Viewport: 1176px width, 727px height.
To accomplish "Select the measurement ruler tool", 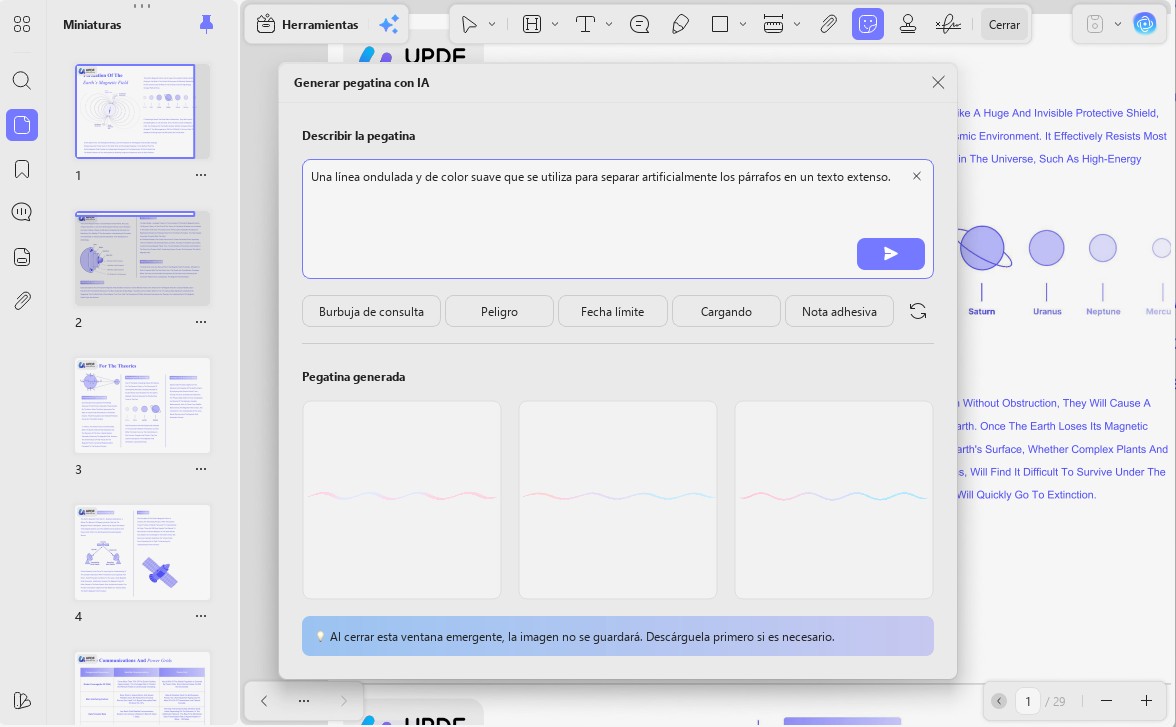I will coord(773,25).
